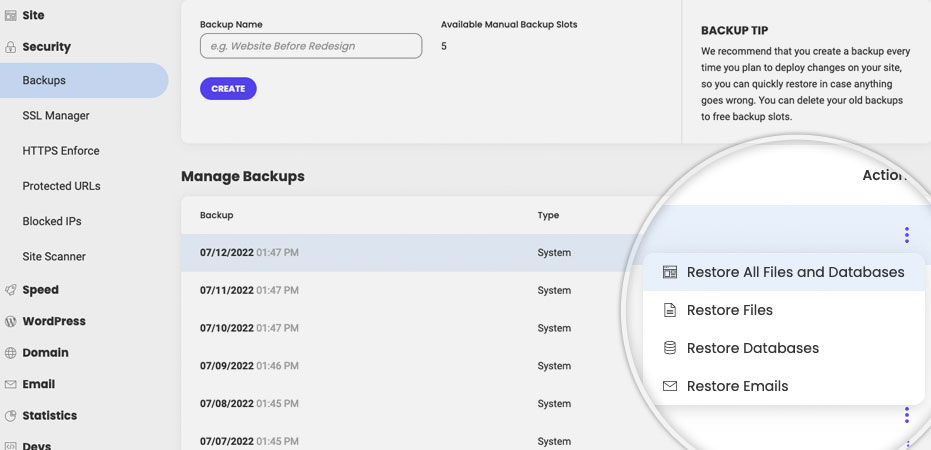Screen dimensions: 931x450
Task: Click the WordPress logo icon in sidebar
Action: coord(10,321)
